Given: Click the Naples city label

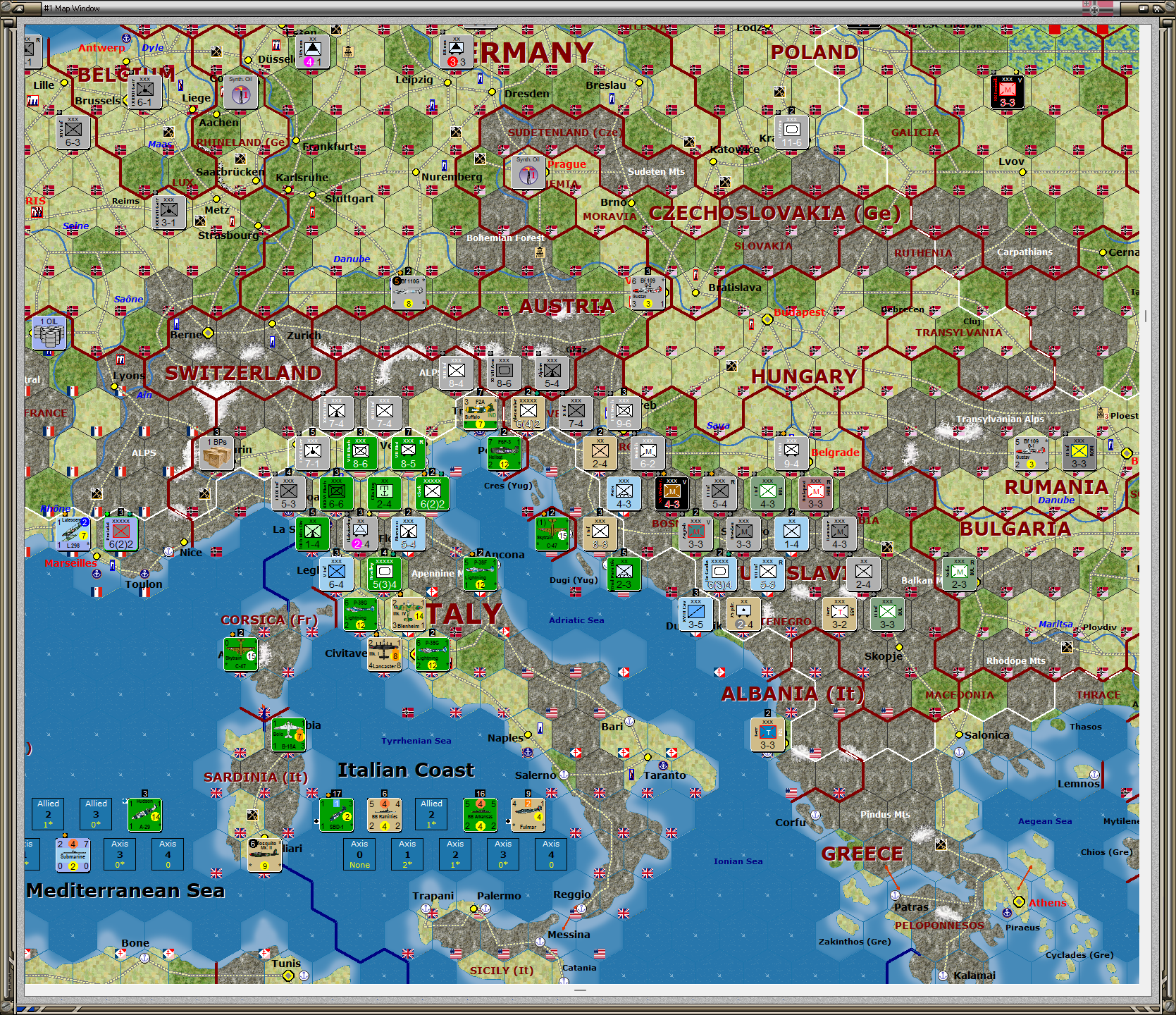Looking at the screenshot, I should click(x=505, y=738).
